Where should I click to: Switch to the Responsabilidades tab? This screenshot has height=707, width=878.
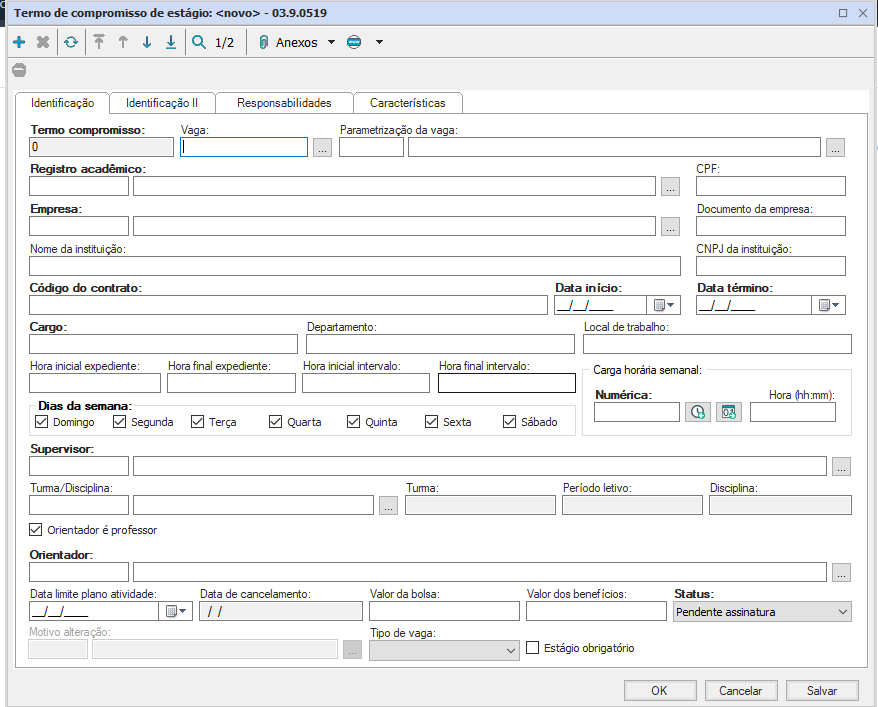(x=284, y=103)
